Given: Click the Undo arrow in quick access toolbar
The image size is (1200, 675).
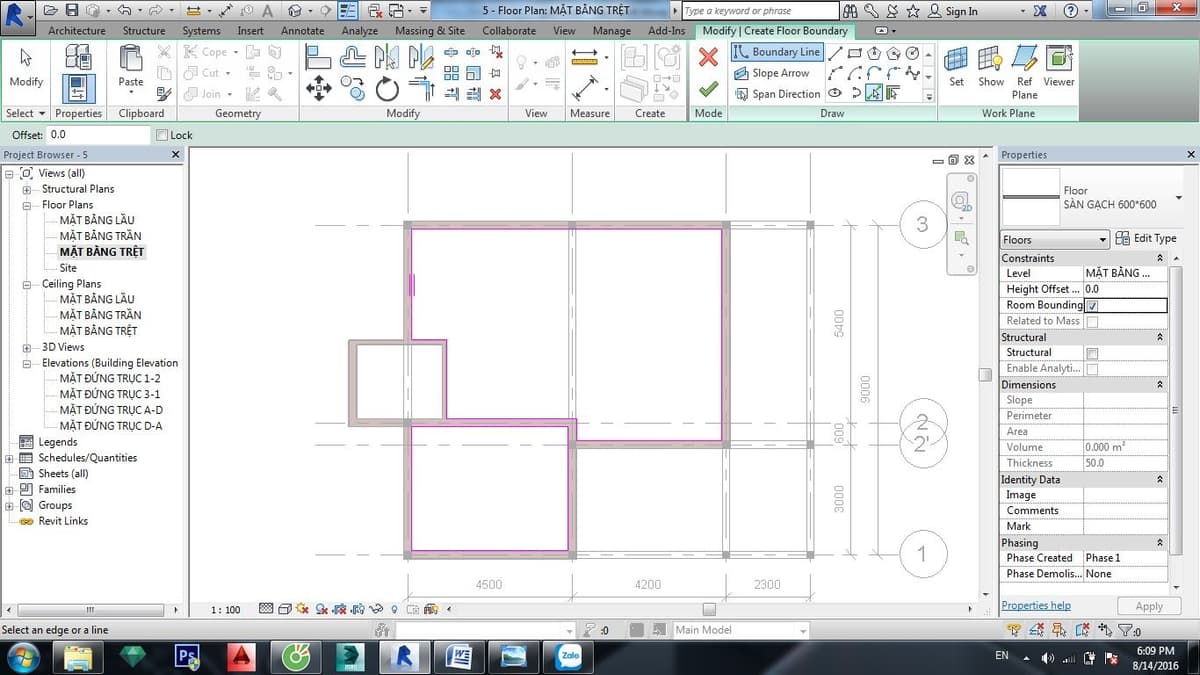Looking at the screenshot, I should [123, 10].
